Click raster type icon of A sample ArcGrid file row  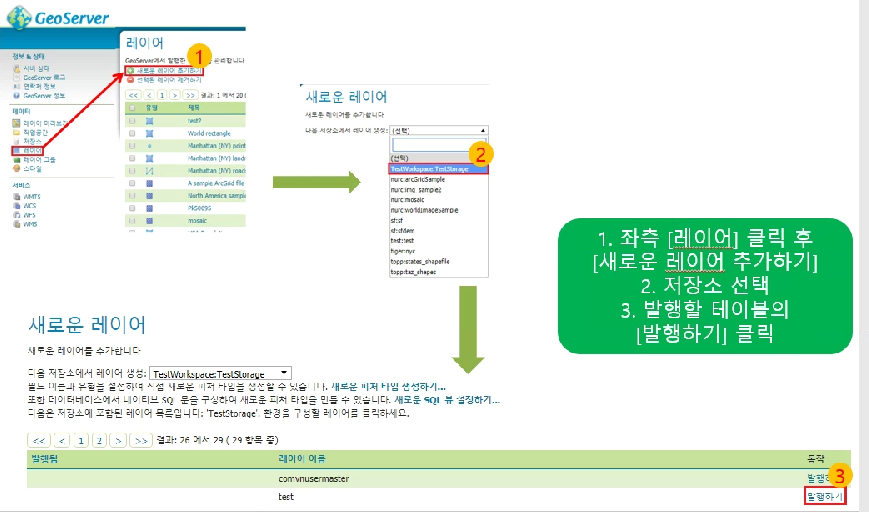[149, 183]
